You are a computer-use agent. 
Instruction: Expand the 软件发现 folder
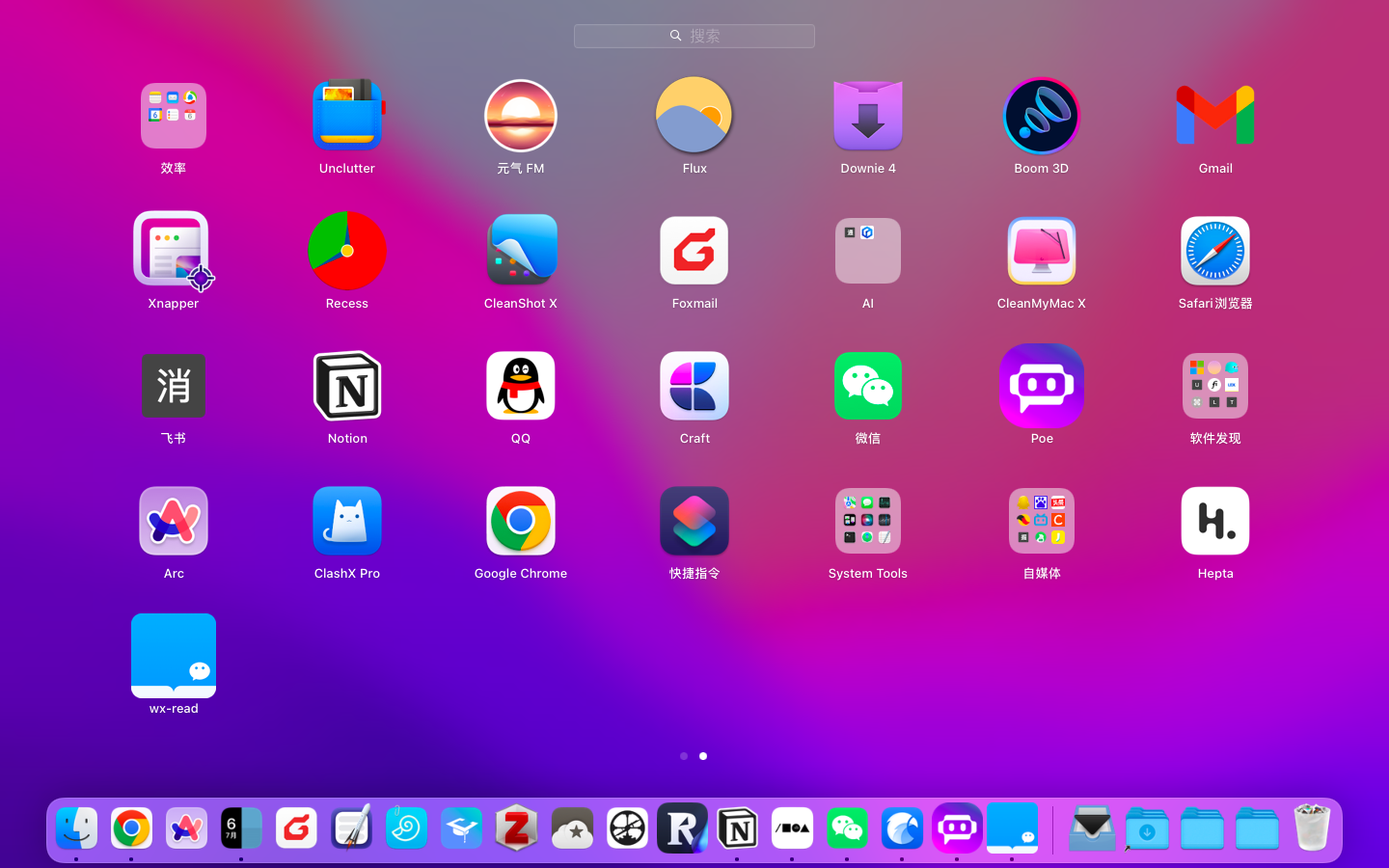(1215, 386)
